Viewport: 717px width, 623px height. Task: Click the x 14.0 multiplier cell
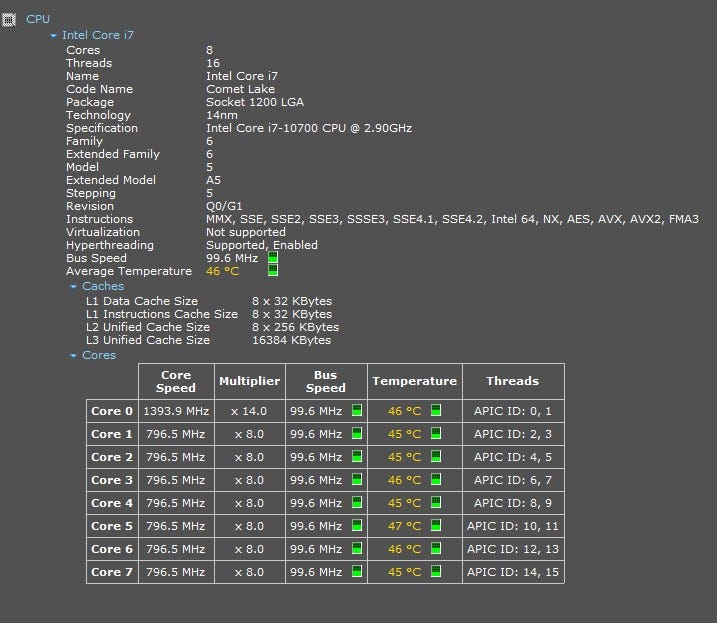(x=250, y=411)
